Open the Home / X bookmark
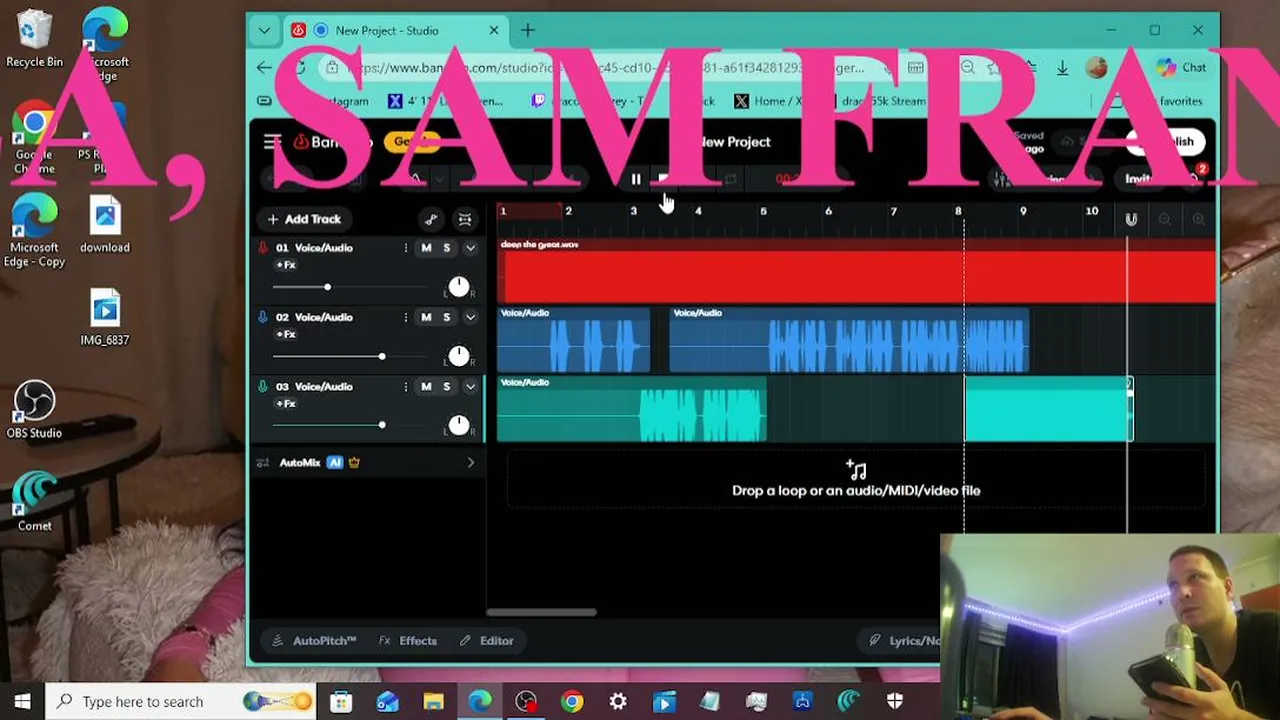The image size is (1280, 720). coord(767,101)
